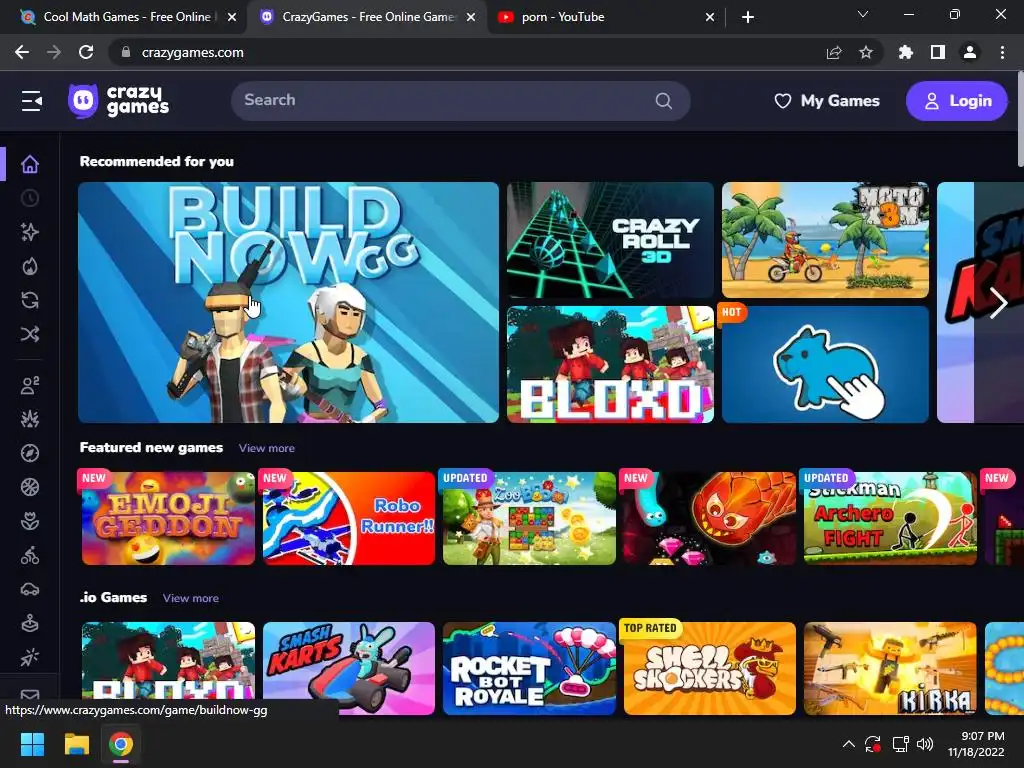Open the flower category sidebar icon
Viewport: 1024px width, 768px height.
coord(30,521)
